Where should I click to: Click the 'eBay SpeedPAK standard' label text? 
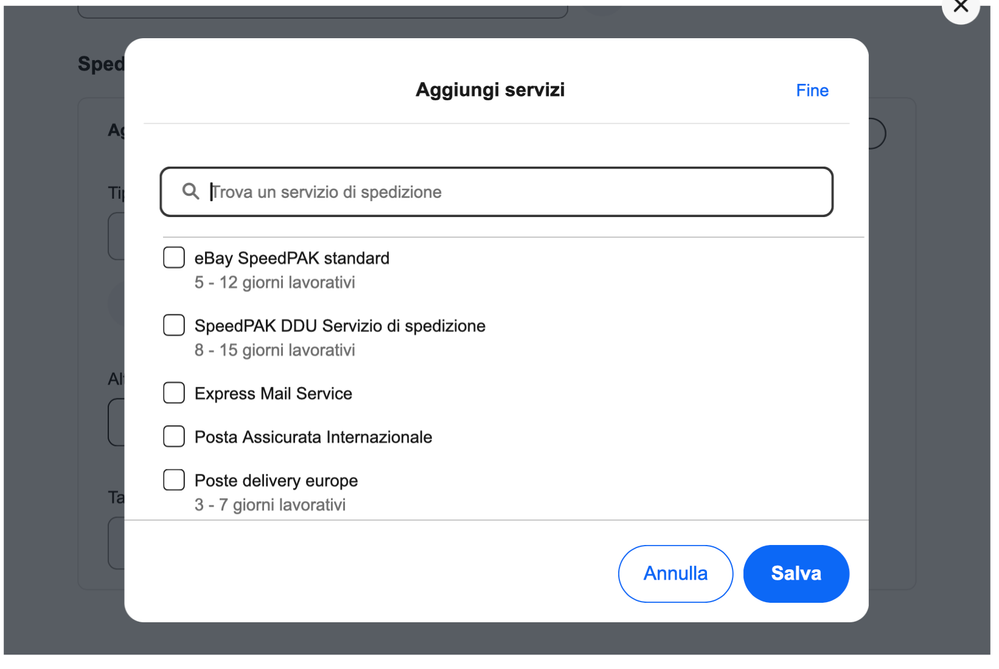click(x=292, y=258)
